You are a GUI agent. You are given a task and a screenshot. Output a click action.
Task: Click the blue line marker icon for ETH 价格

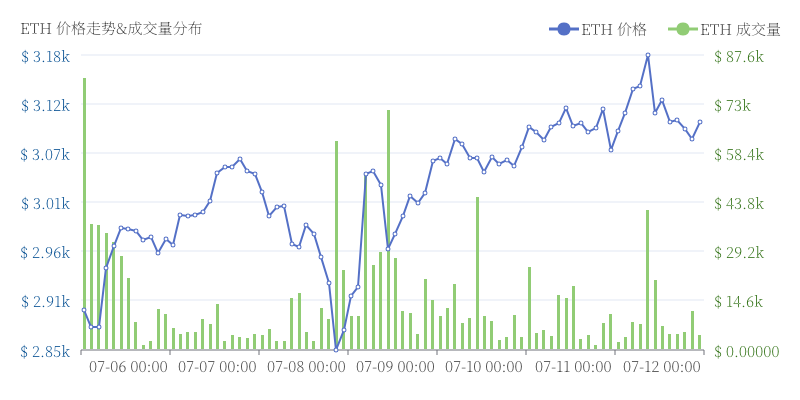pos(564,29)
